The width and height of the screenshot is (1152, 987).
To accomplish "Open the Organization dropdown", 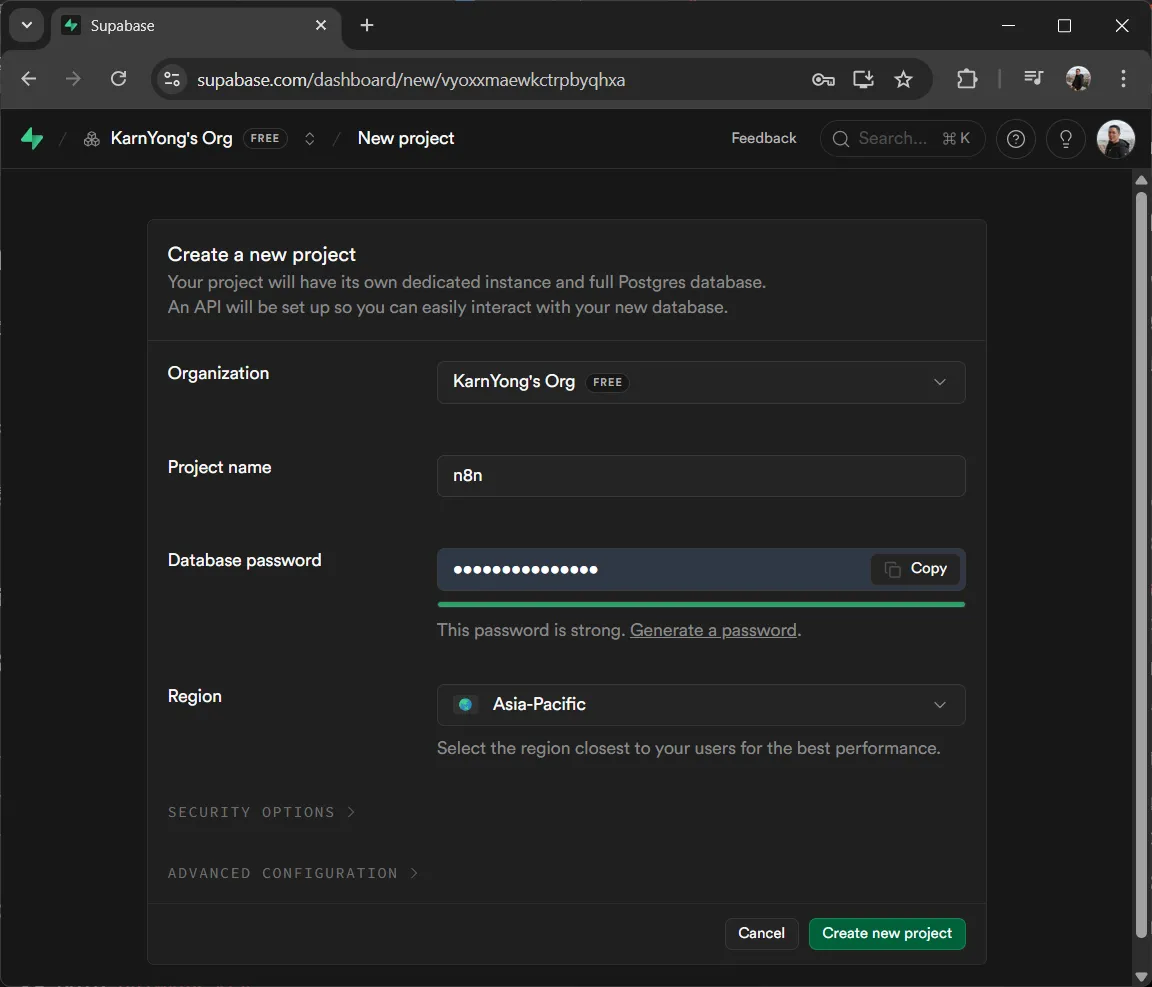I will 700,382.
